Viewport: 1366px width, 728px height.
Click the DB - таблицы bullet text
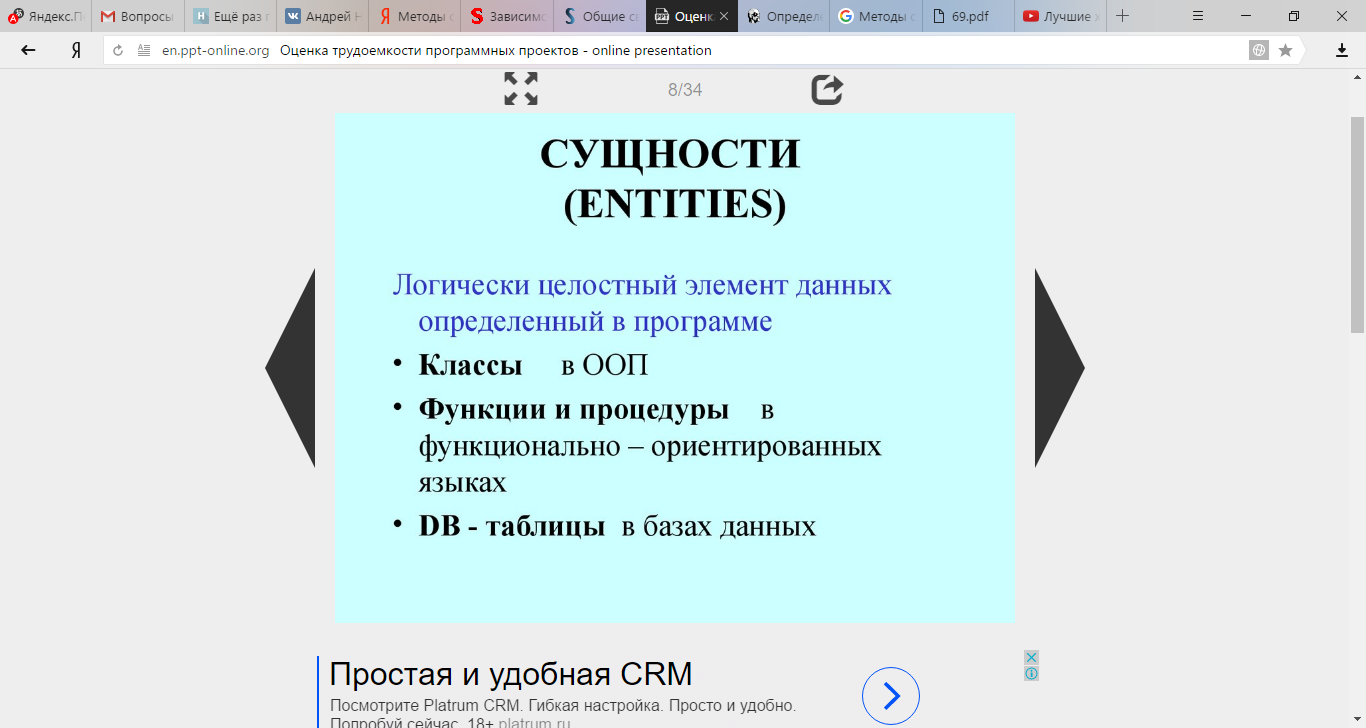pyautogui.click(x=511, y=525)
